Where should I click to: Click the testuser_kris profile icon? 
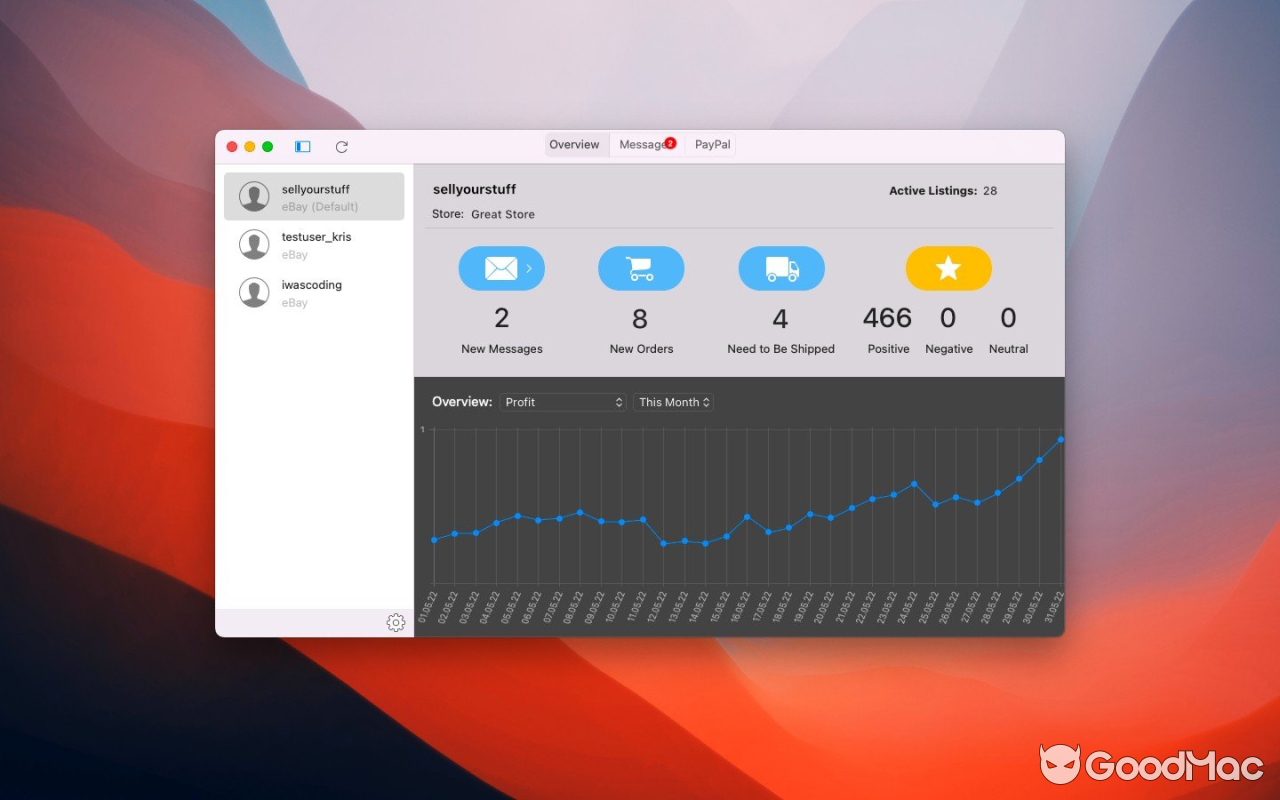click(x=253, y=244)
